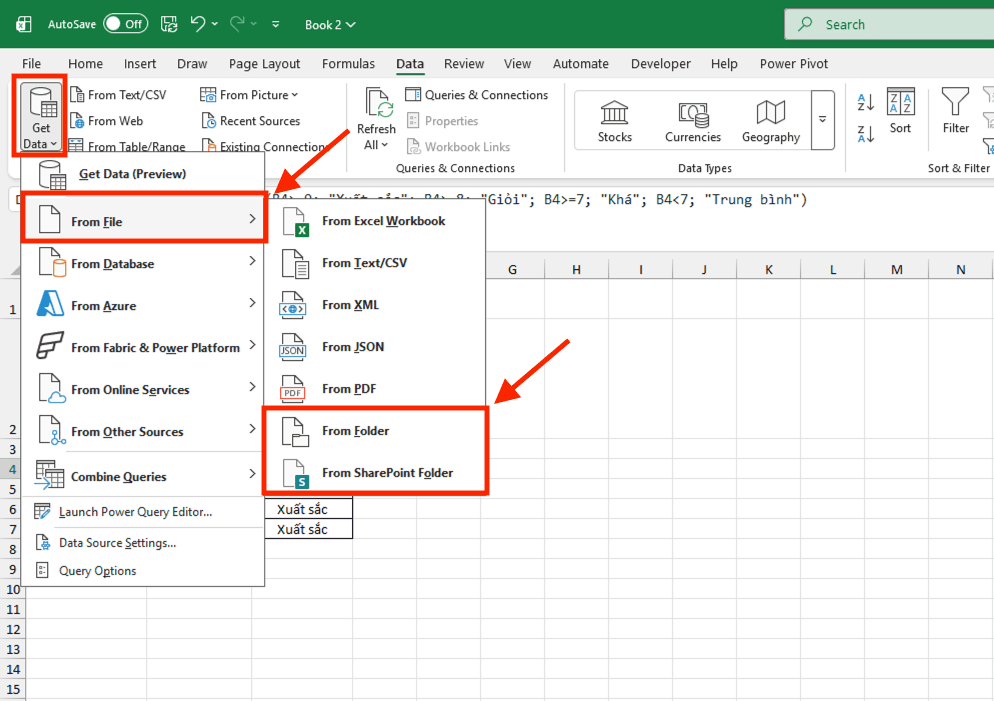994x701 pixels.
Task: Sort Z to A descending
Action: (865, 134)
